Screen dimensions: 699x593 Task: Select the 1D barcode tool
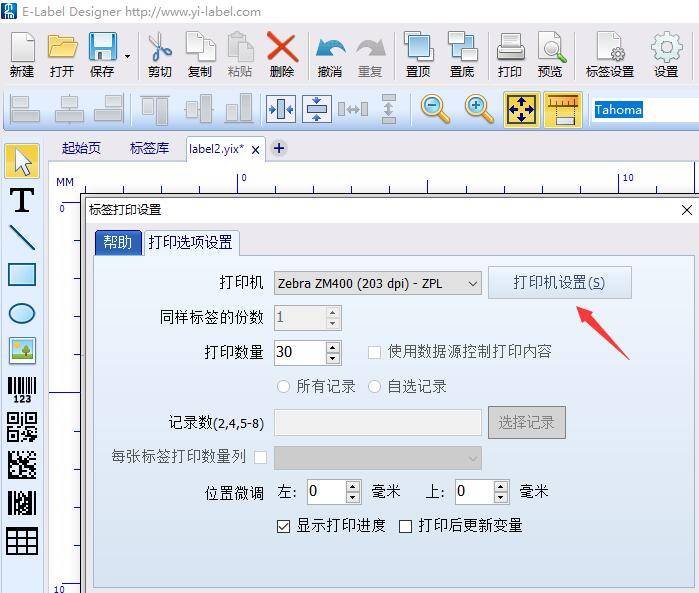[22, 389]
